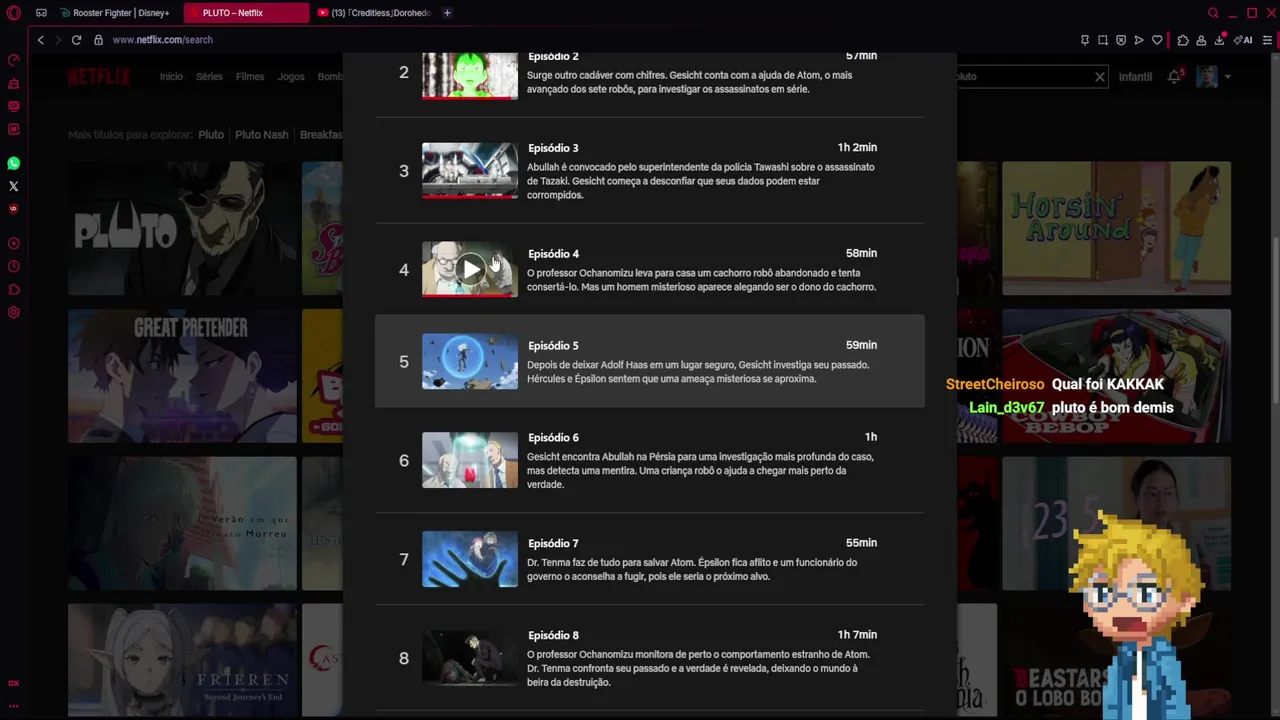
Task: Reload the Netflix page
Action: coord(76,40)
